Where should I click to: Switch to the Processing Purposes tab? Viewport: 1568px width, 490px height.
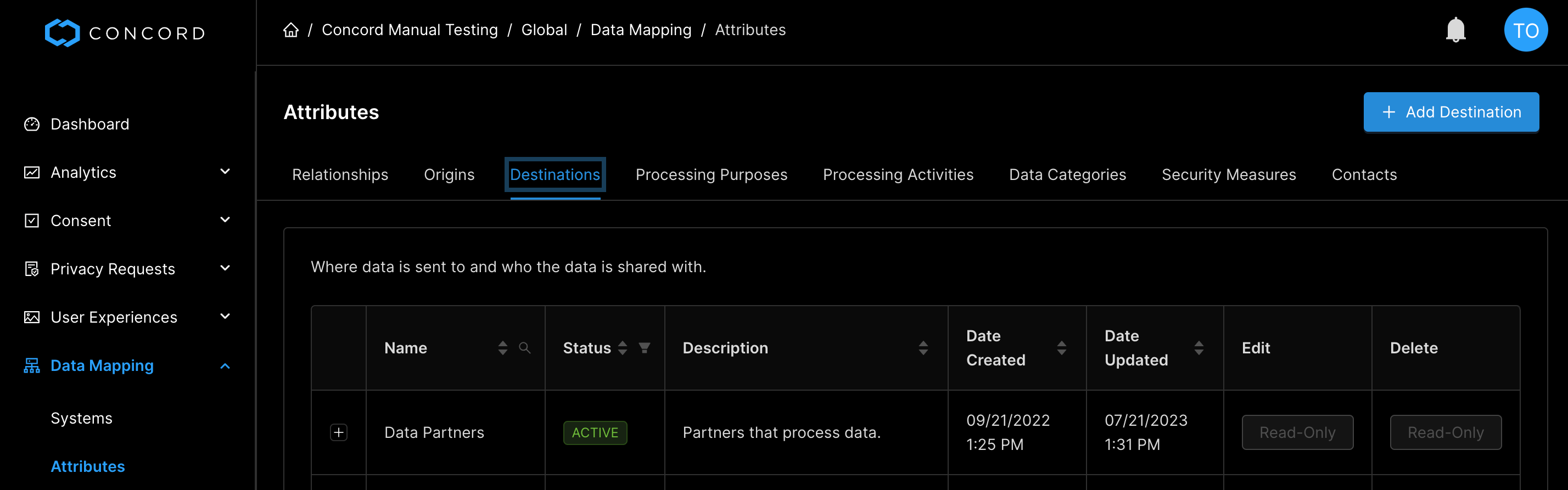711,174
